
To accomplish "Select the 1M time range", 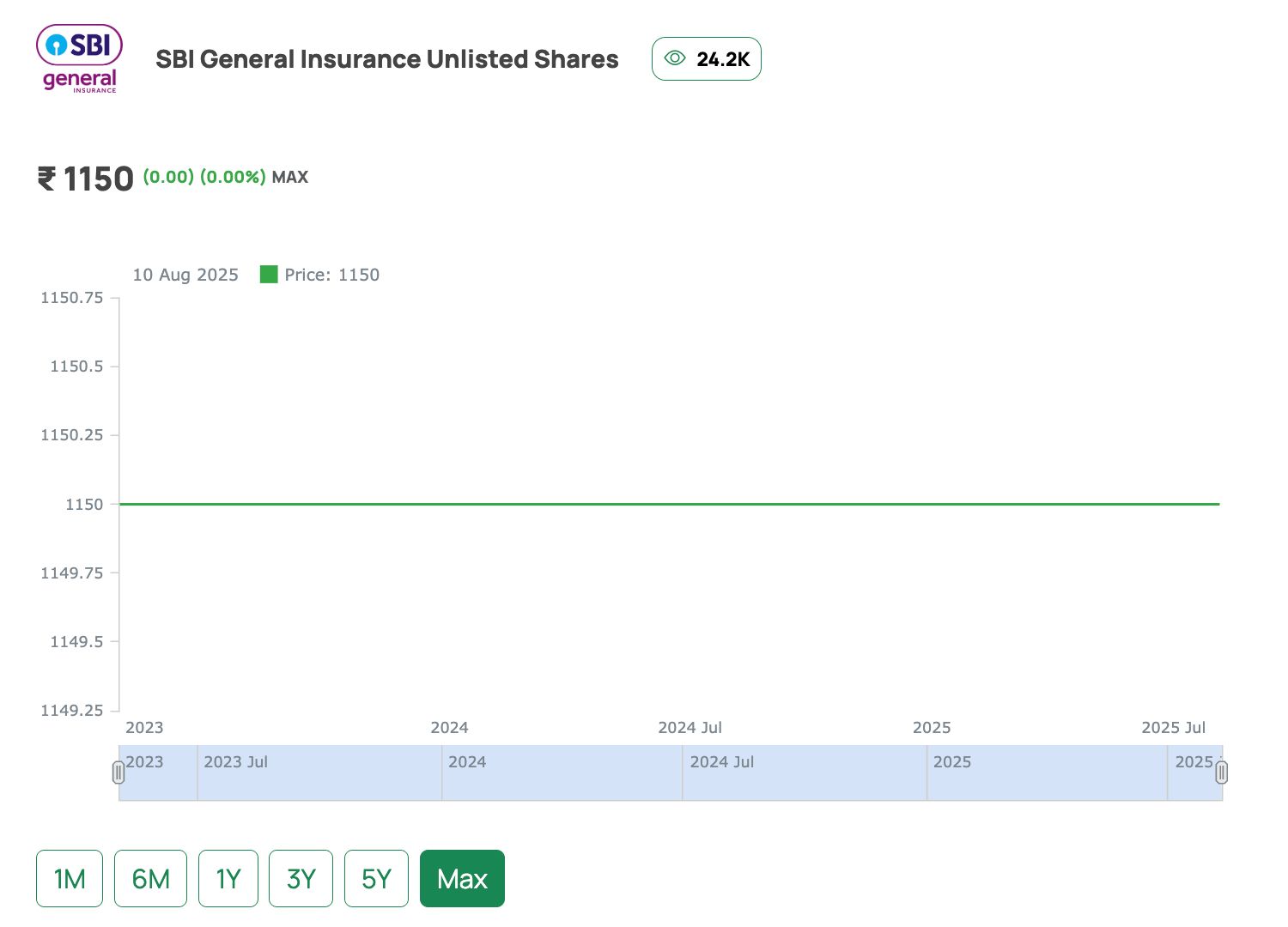I will [70, 878].
